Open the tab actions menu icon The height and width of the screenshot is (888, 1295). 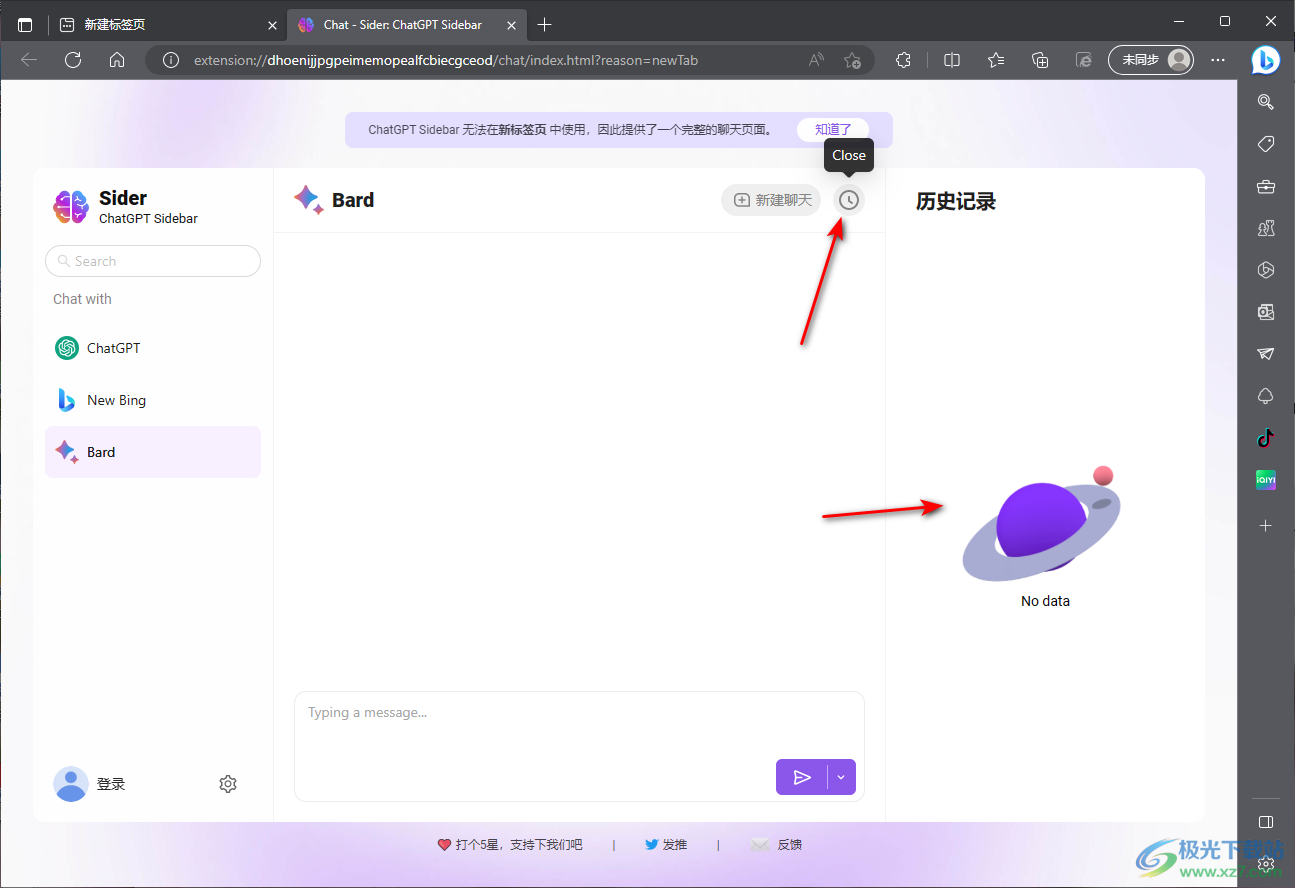25,25
